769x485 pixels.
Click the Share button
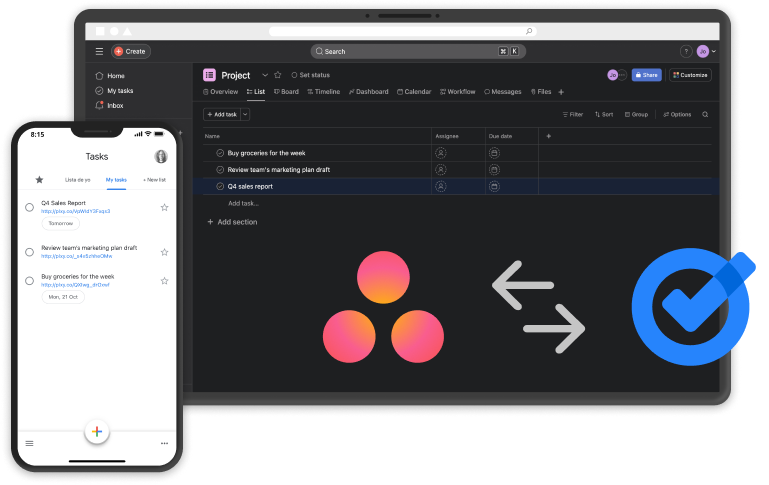646,75
